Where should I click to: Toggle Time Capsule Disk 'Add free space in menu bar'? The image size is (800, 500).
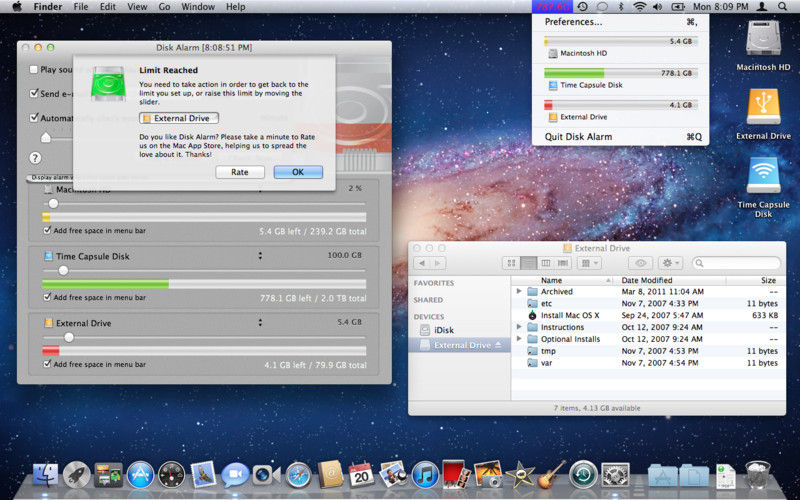(x=47, y=297)
